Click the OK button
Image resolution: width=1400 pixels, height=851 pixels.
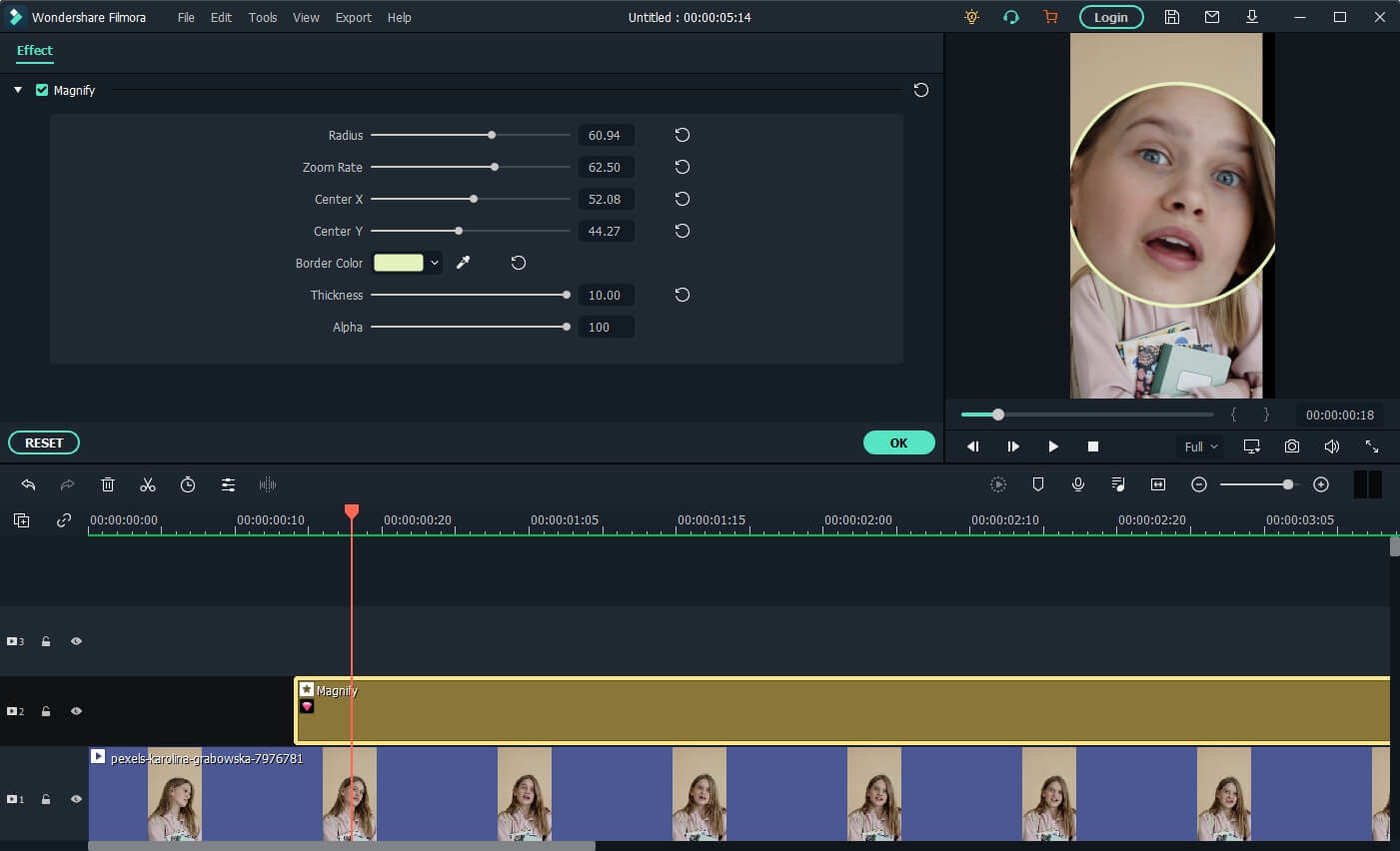pos(898,442)
